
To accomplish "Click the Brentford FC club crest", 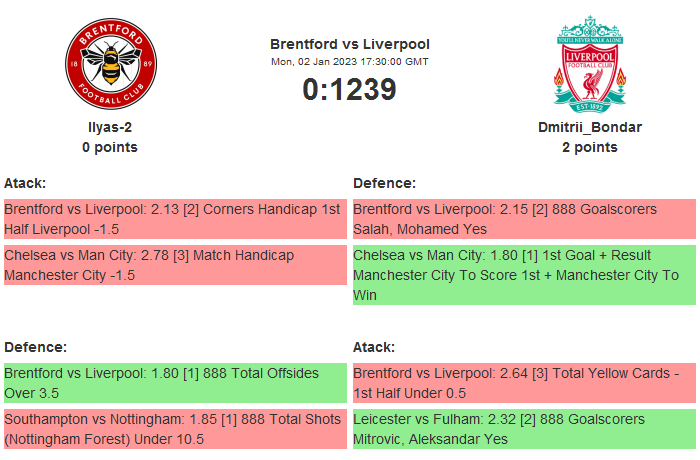I will coord(110,65).
